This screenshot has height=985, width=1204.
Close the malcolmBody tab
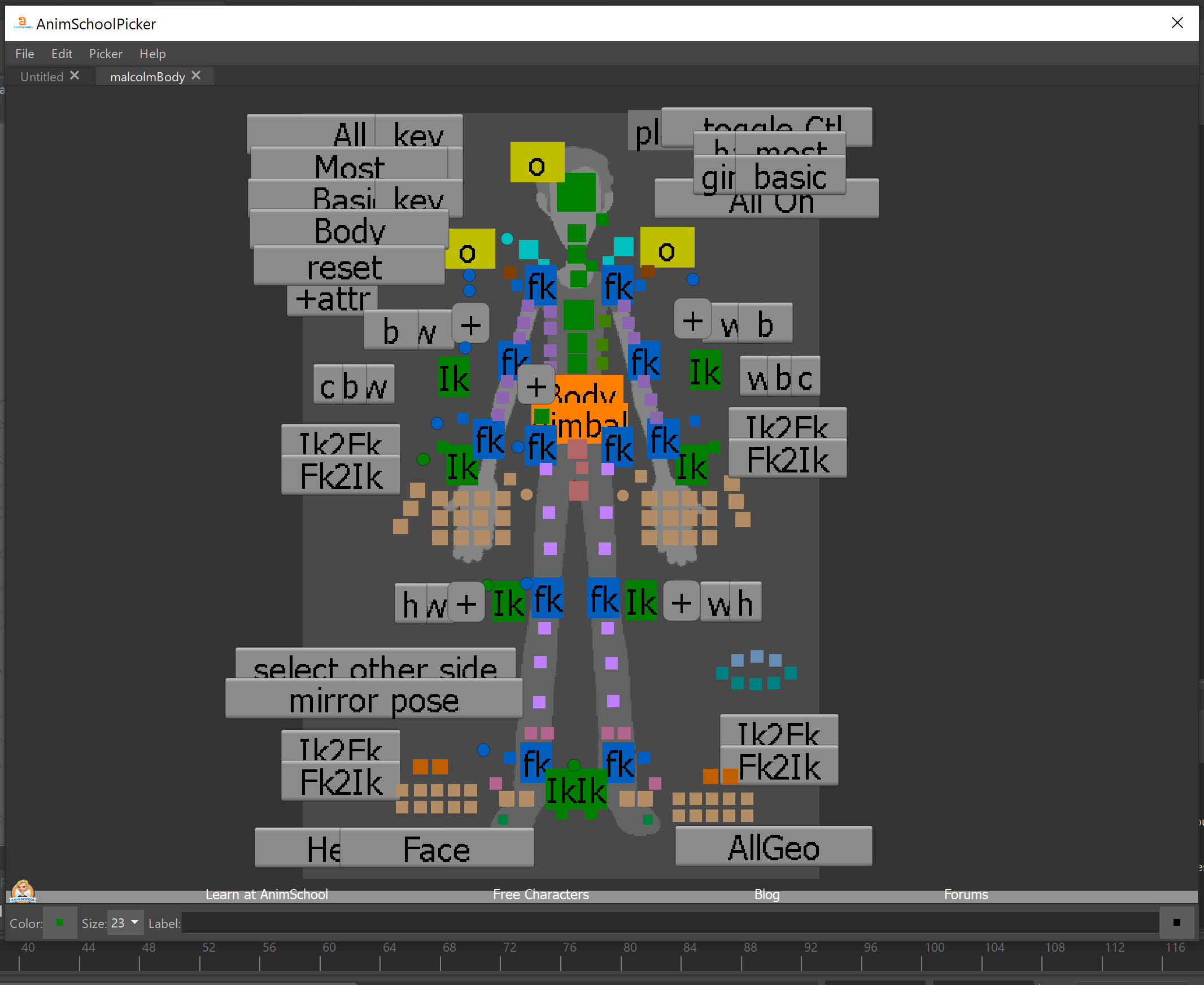tap(196, 76)
